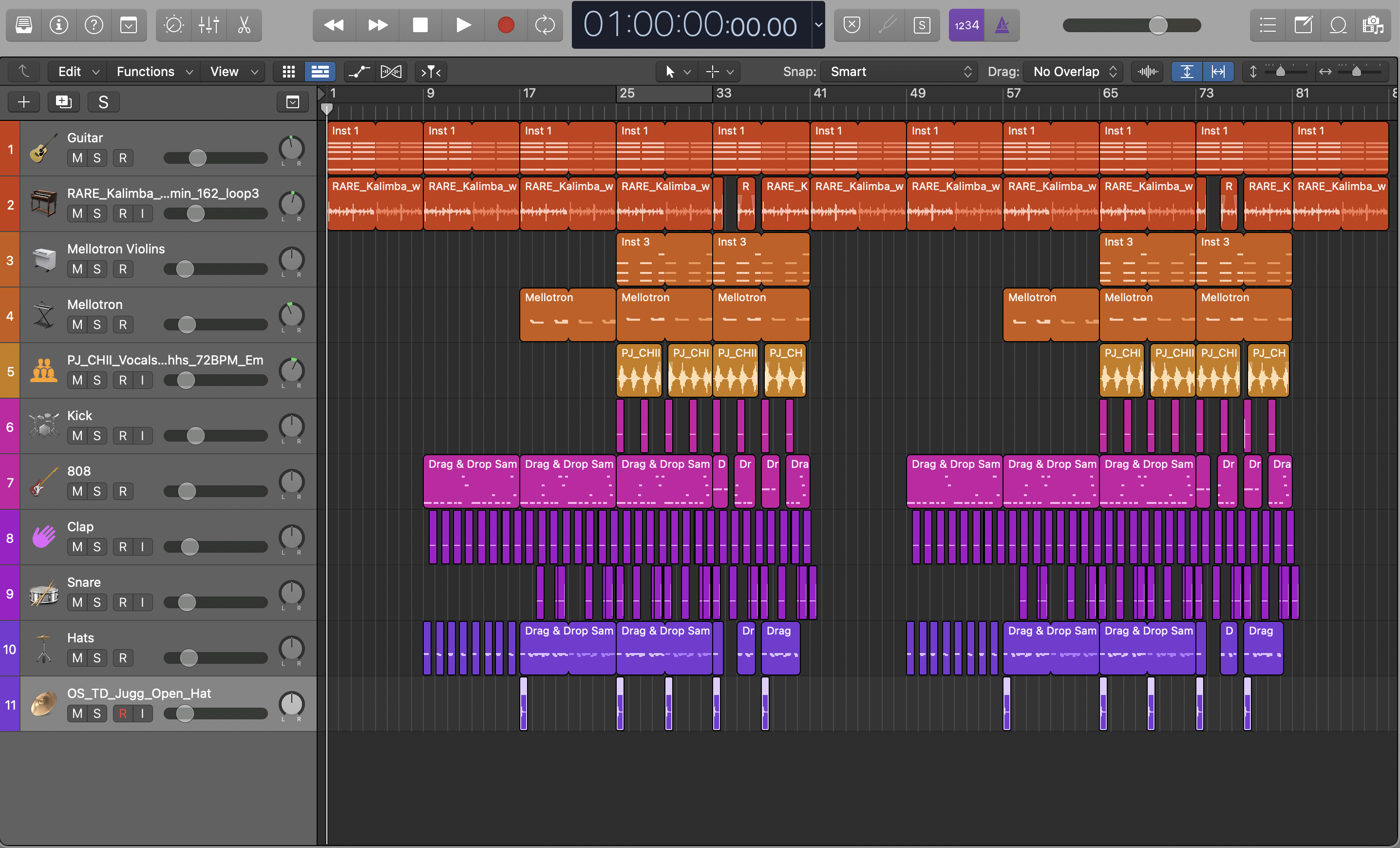Mute the Guitar track
This screenshot has width=1400, height=848.
click(77, 158)
